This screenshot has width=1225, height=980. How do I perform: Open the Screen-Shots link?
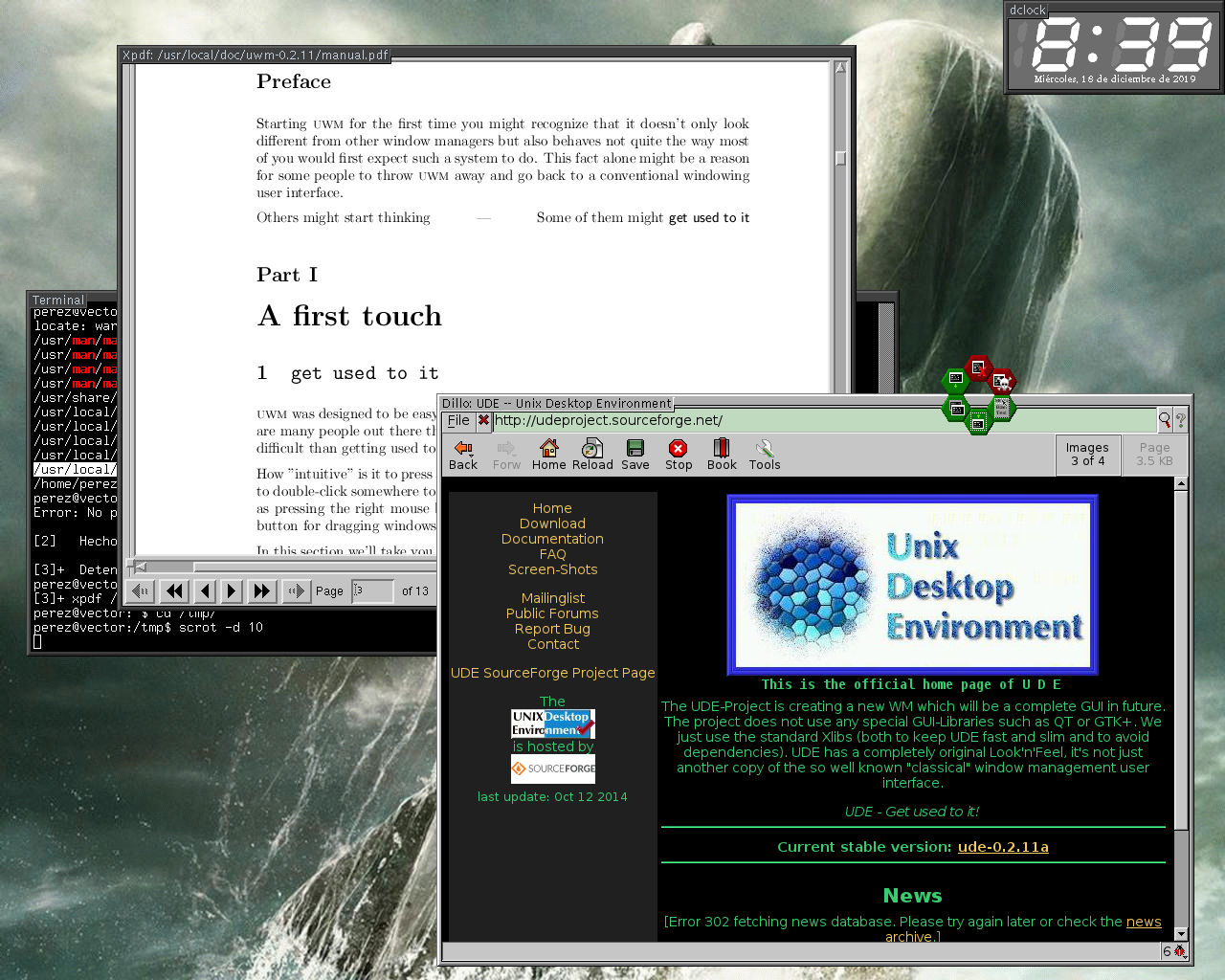click(x=552, y=569)
